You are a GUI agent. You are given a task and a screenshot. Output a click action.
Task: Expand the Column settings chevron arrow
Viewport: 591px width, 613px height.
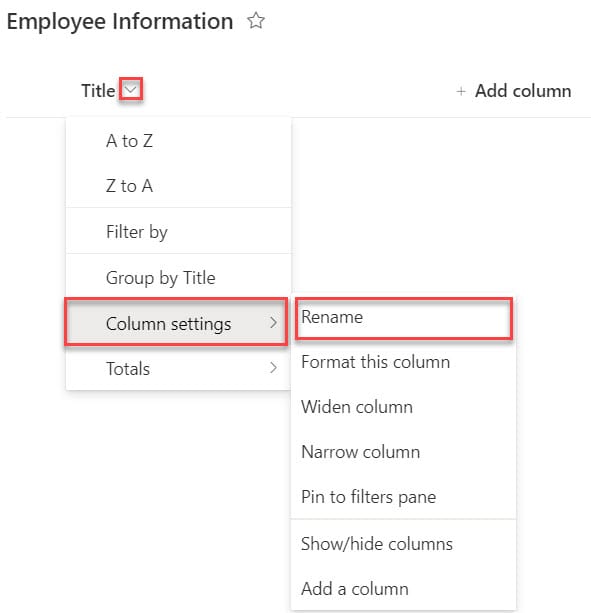point(273,323)
